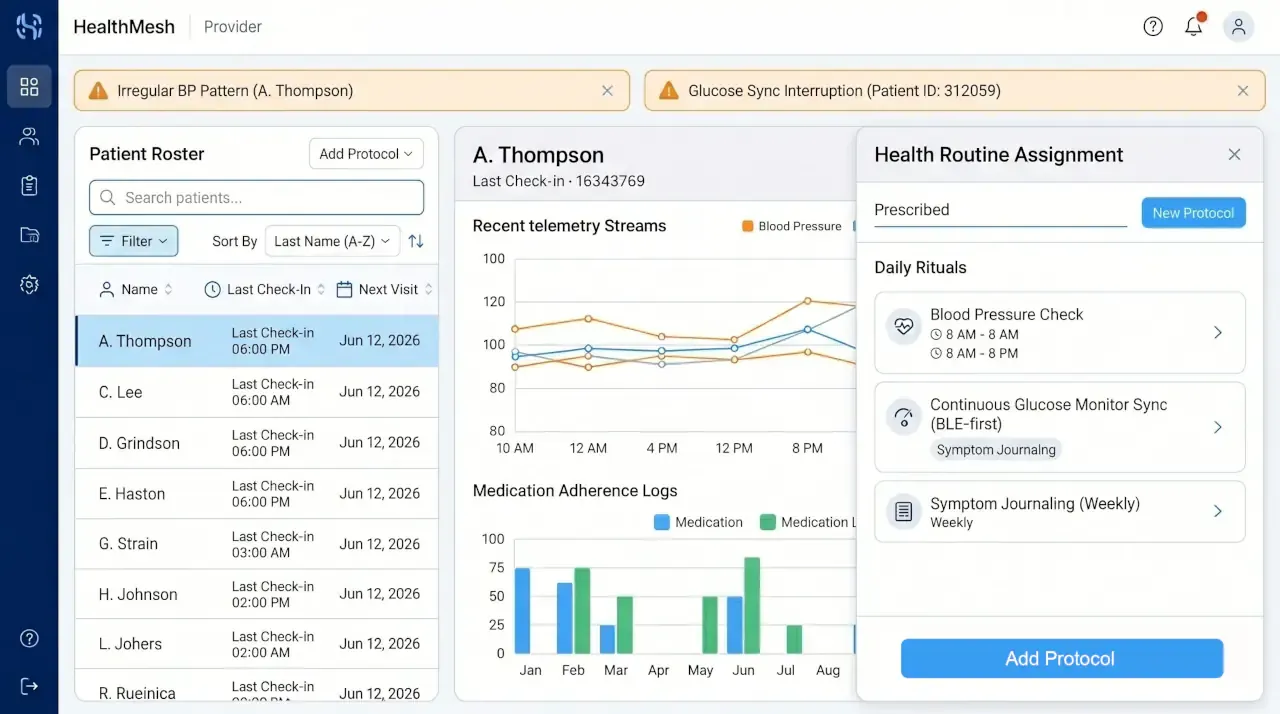1280x714 pixels.
Task: Click the New Protocol button
Action: click(1193, 212)
